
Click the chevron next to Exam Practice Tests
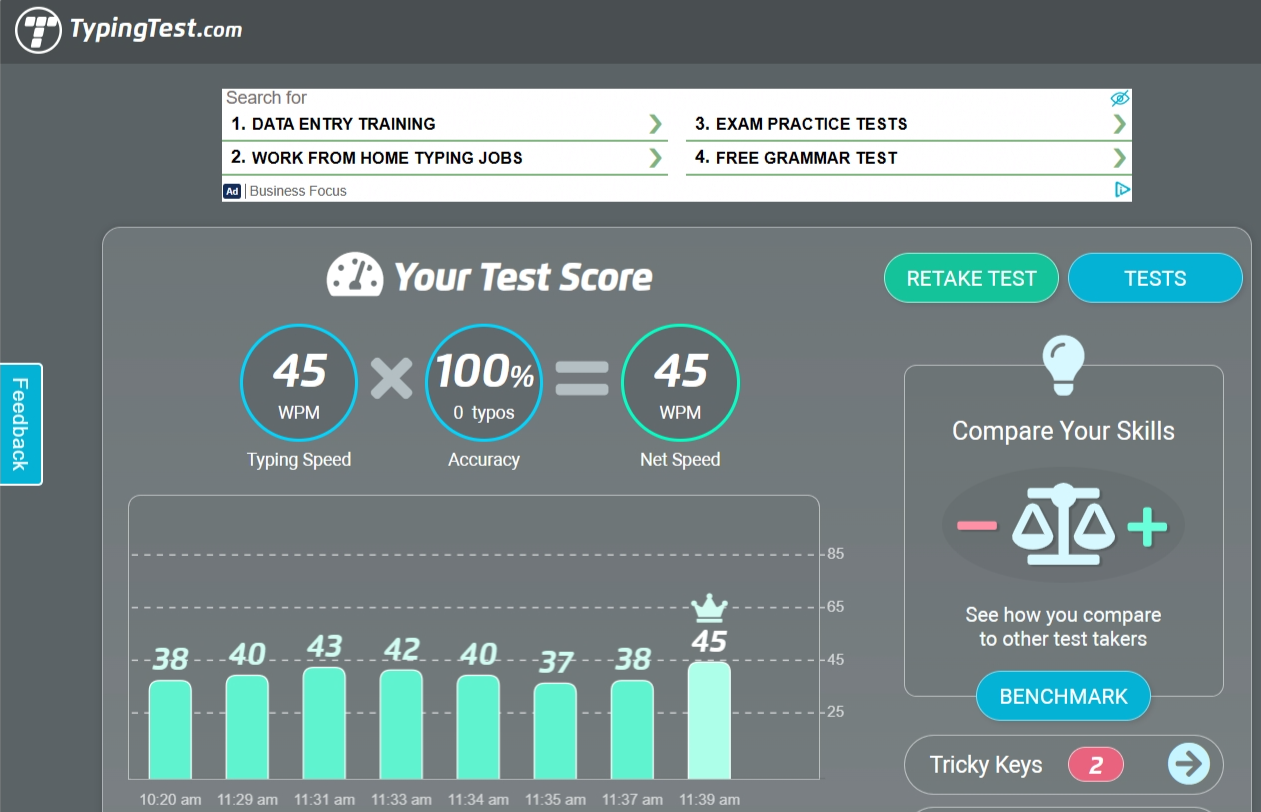click(x=1119, y=124)
